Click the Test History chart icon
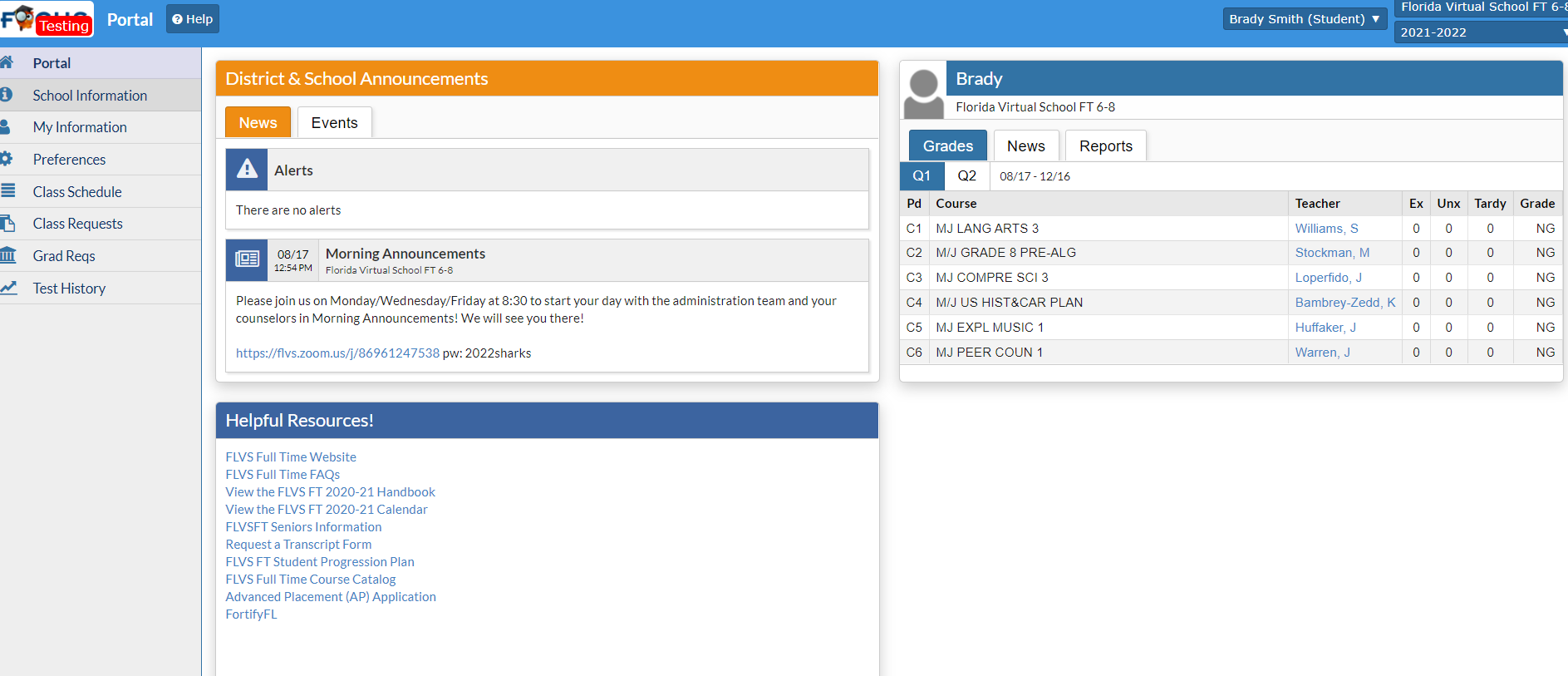The height and width of the screenshot is (676, 1568). pyautogui.click(x=8, y=287)
